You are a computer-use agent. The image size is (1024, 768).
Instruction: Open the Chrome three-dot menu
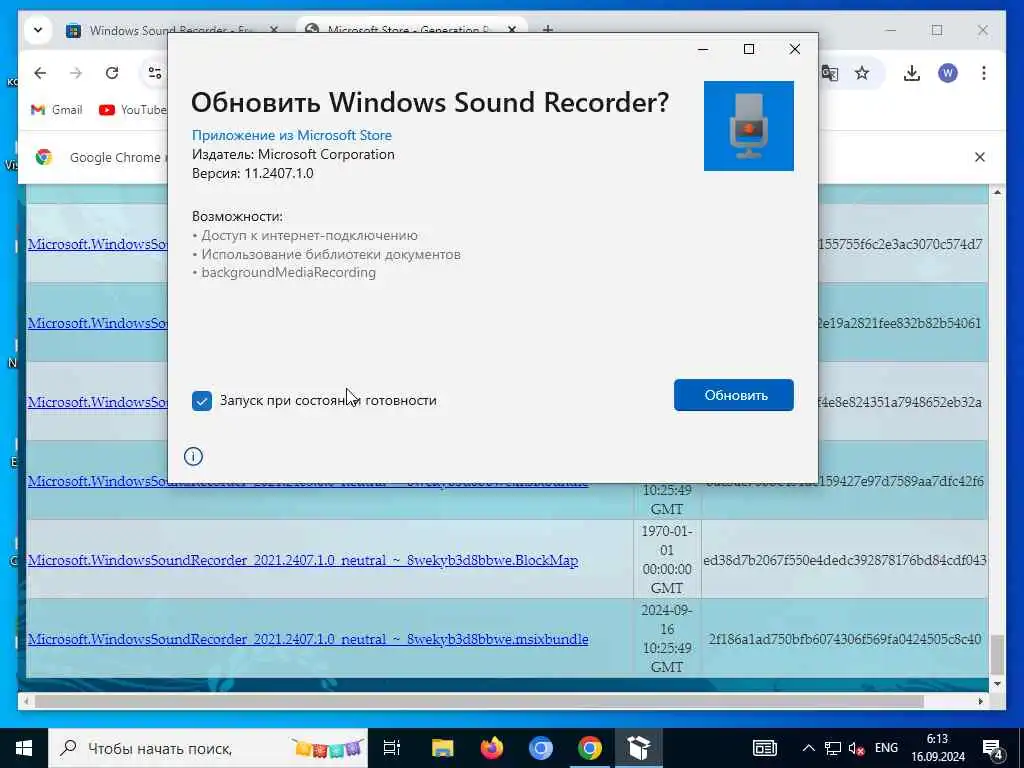(x=984, y=73)
